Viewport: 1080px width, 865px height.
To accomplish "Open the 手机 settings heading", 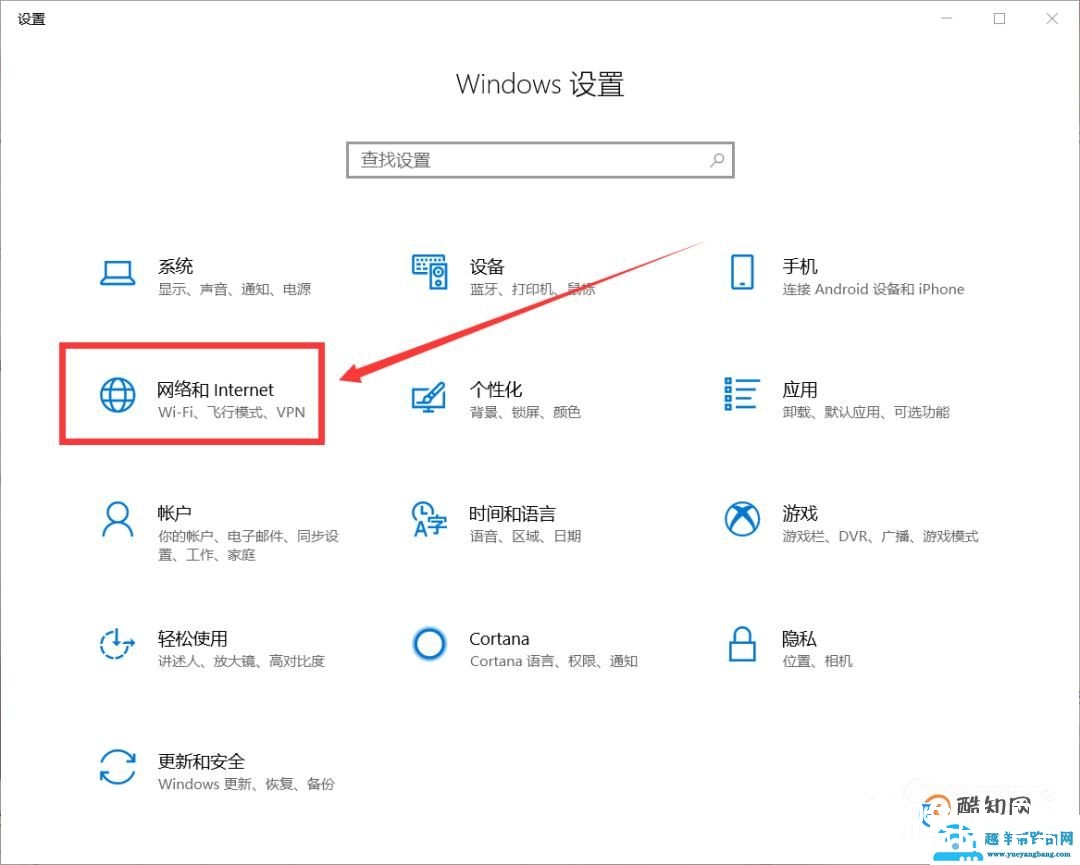I will [800, 266].
